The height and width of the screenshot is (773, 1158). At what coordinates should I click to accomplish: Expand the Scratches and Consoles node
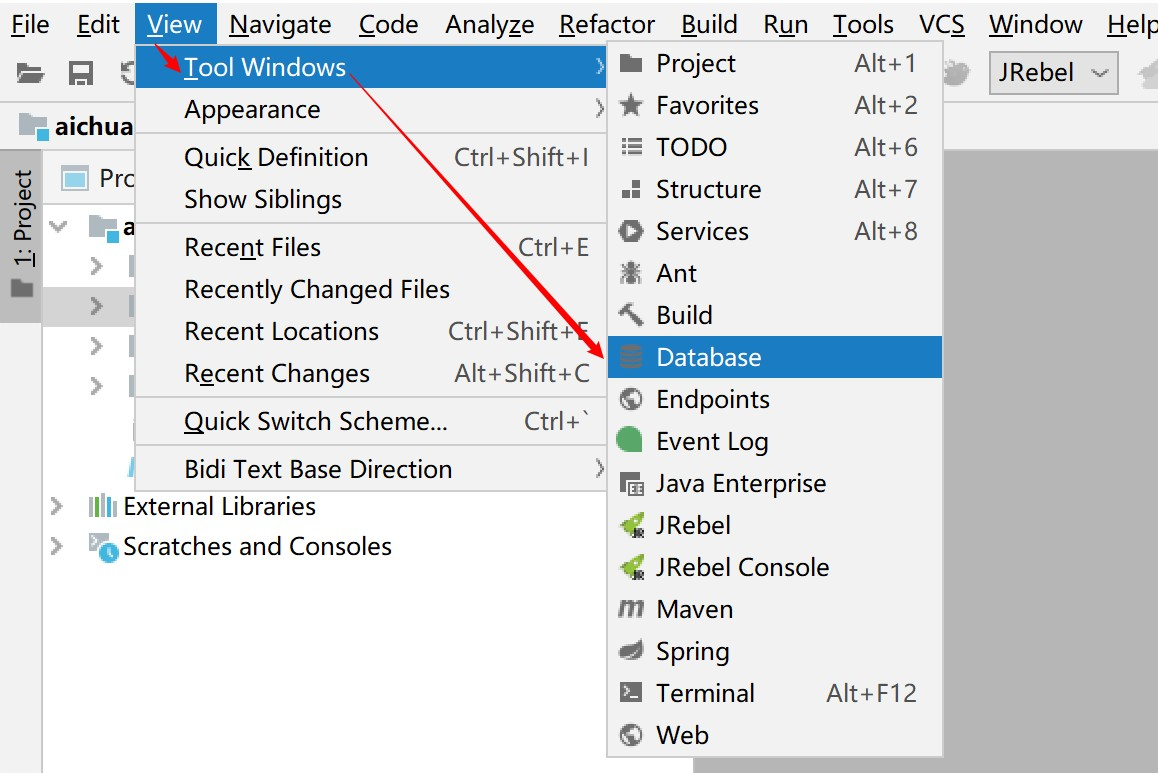point(57,547)
